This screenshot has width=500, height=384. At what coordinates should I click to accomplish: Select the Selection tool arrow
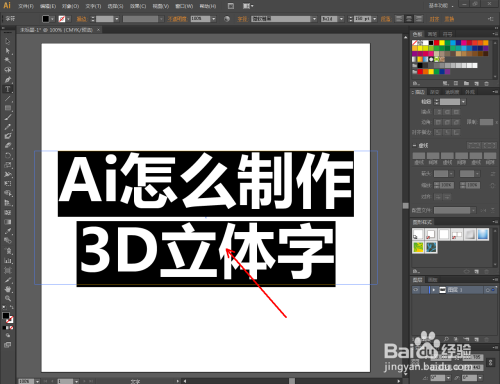pos(8,42)
